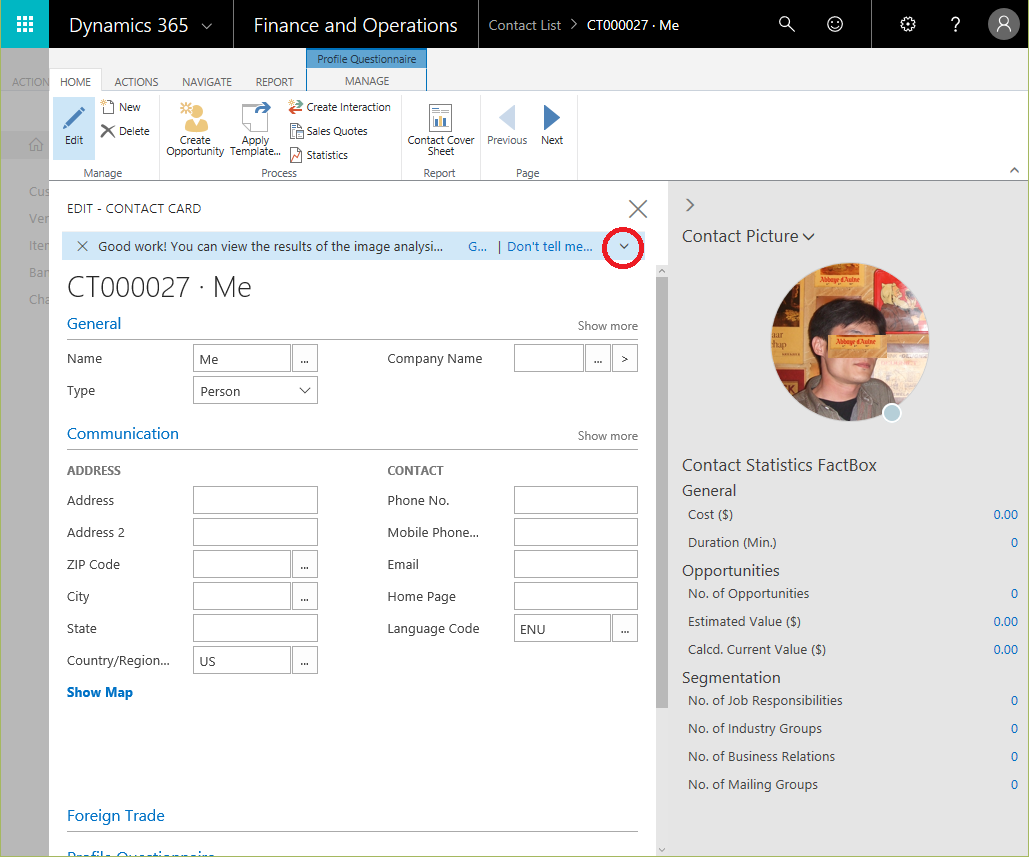The height and width of the screenshot is (857, 1029).
Task: Click the truncated G... link in notification
Action: tap(477, 247)
